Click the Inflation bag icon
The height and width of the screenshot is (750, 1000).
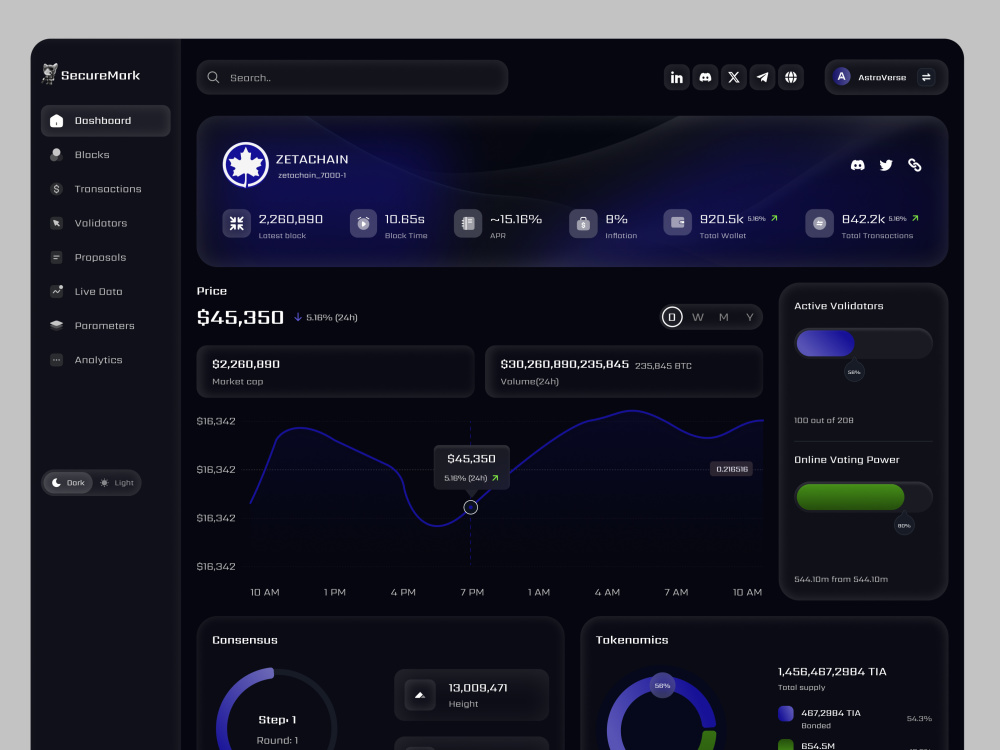[583, 223]
